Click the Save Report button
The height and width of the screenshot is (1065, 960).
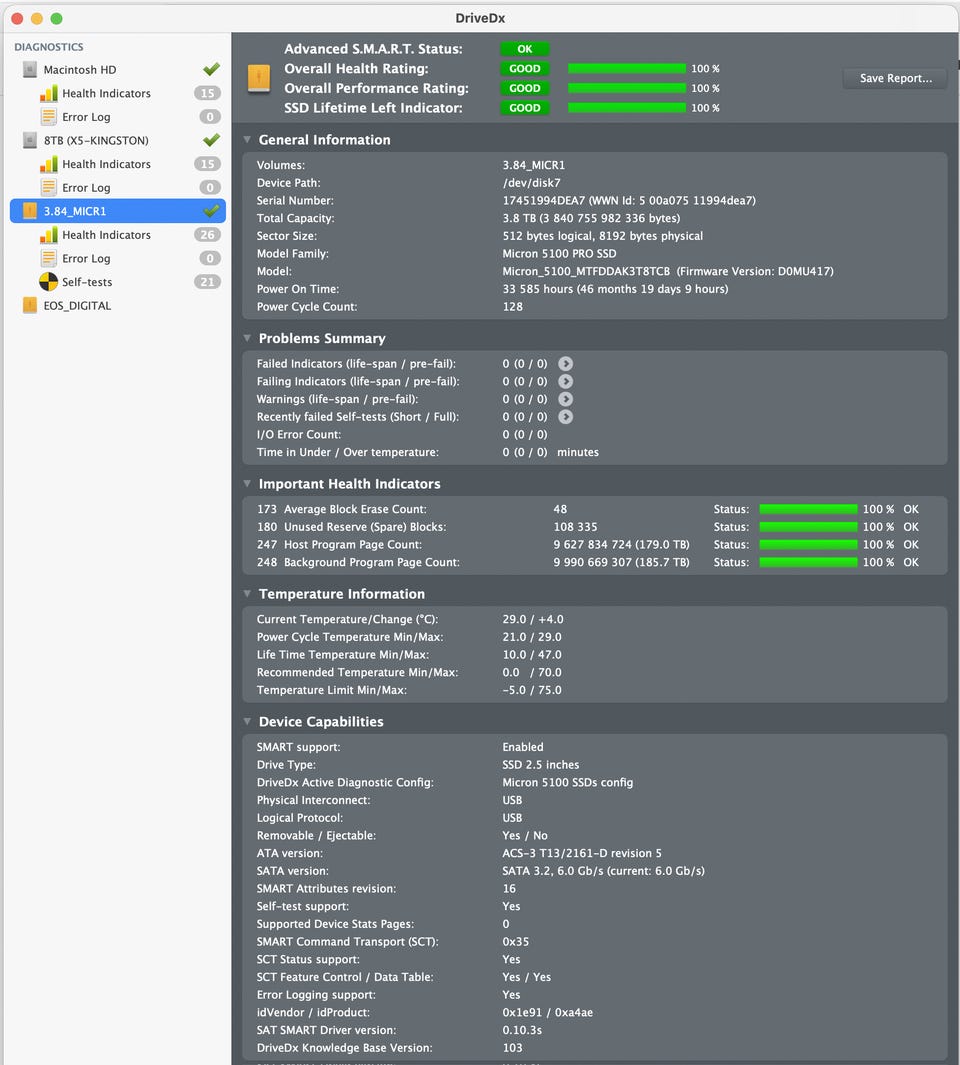895,78
